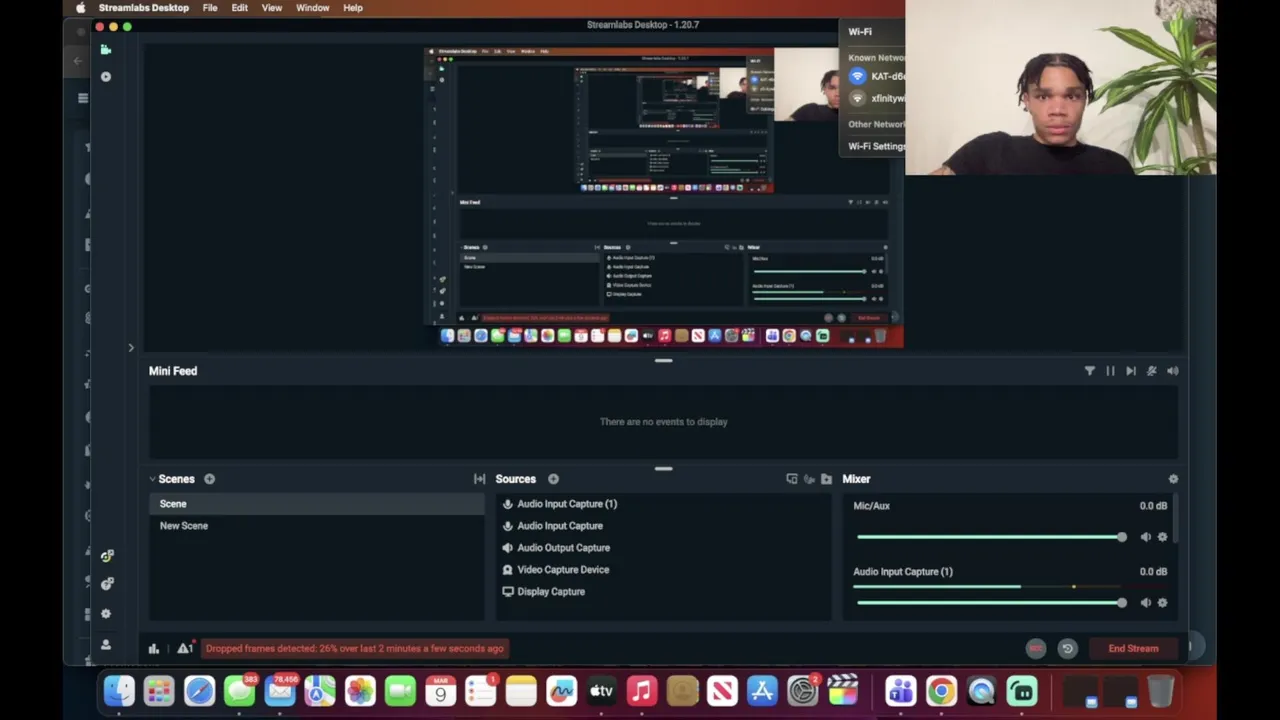Select the Video Capture Device source
Screen dimensions: 1280x720
coord(663,570)
